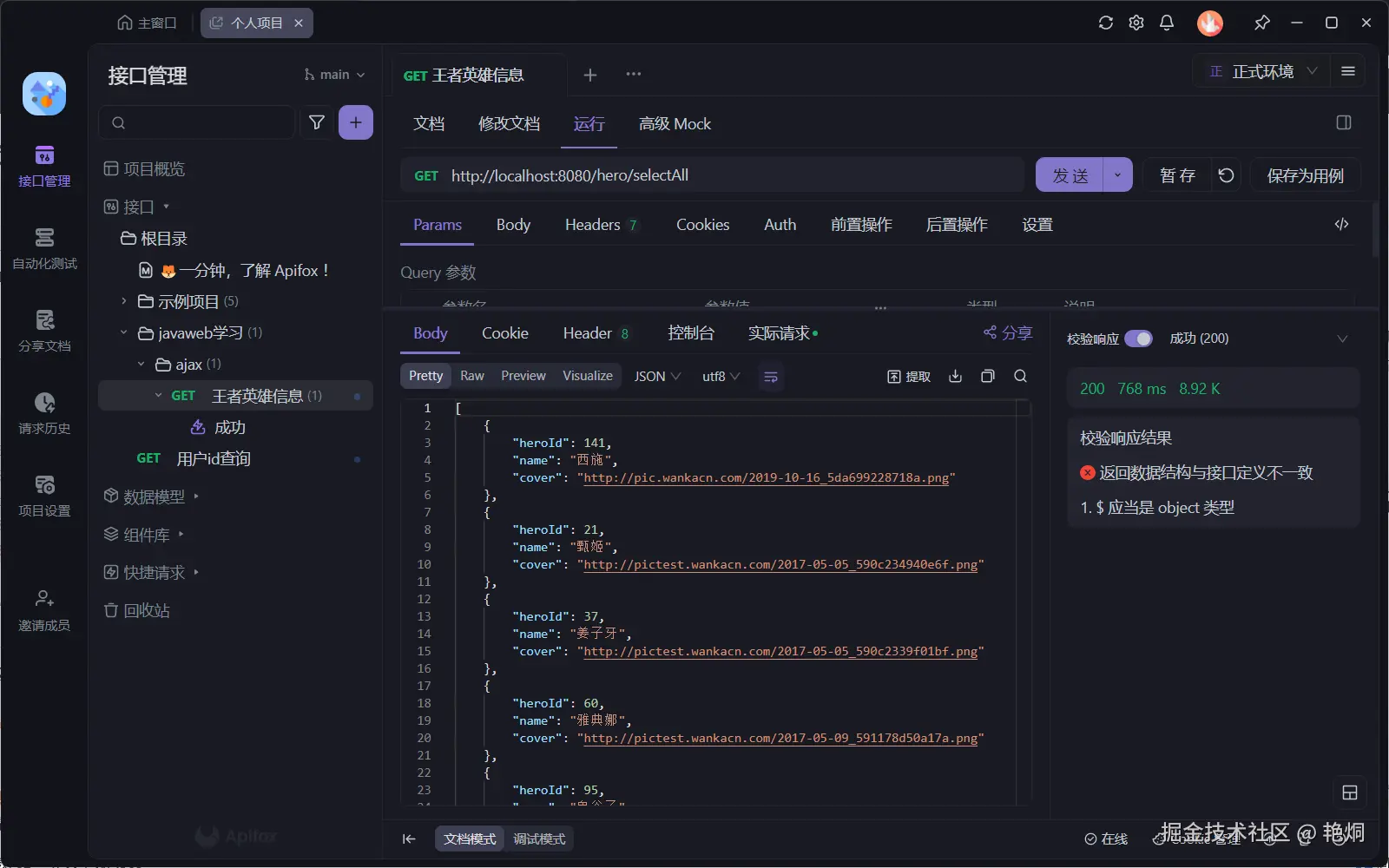Click the user avatar
This screenshot has height=868, width=1389.
(1210, 23)
